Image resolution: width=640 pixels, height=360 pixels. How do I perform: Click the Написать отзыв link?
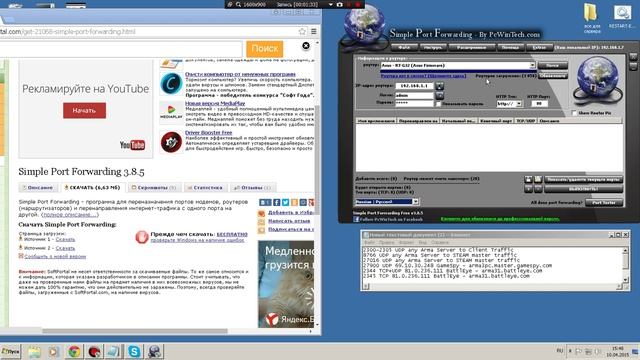[x=289, y=221]
